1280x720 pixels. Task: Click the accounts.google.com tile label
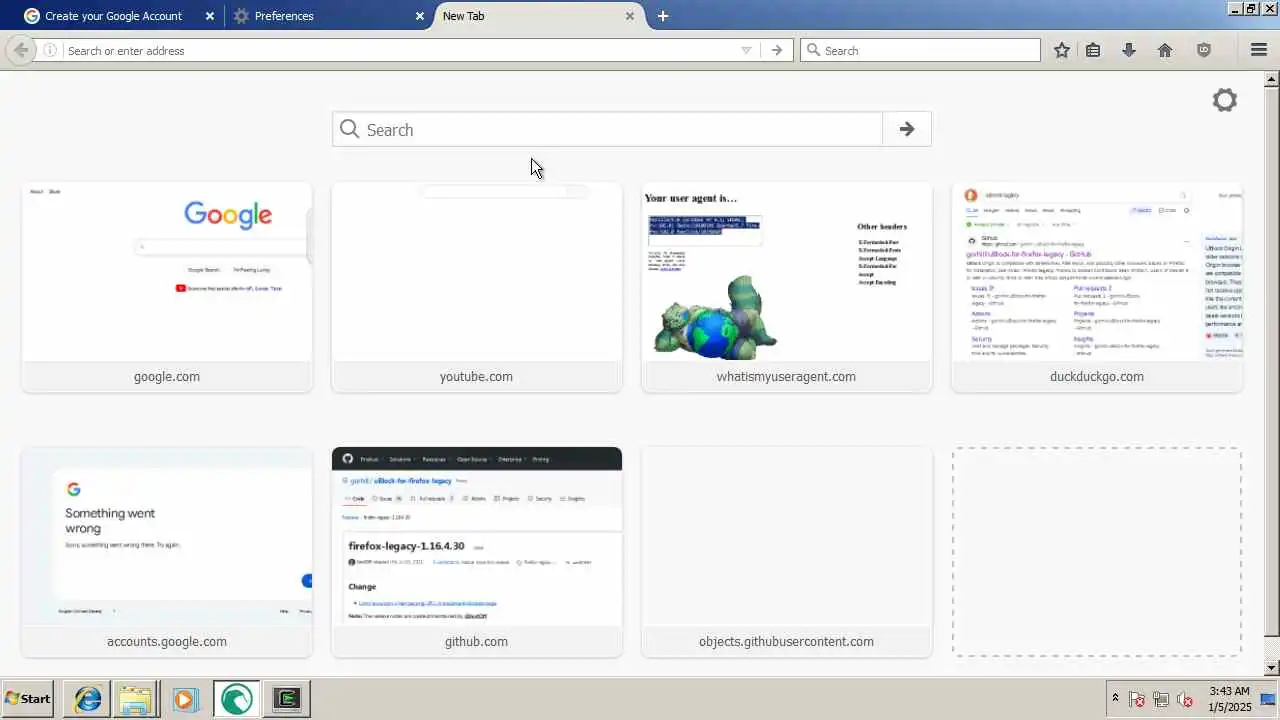click(167, 642)
